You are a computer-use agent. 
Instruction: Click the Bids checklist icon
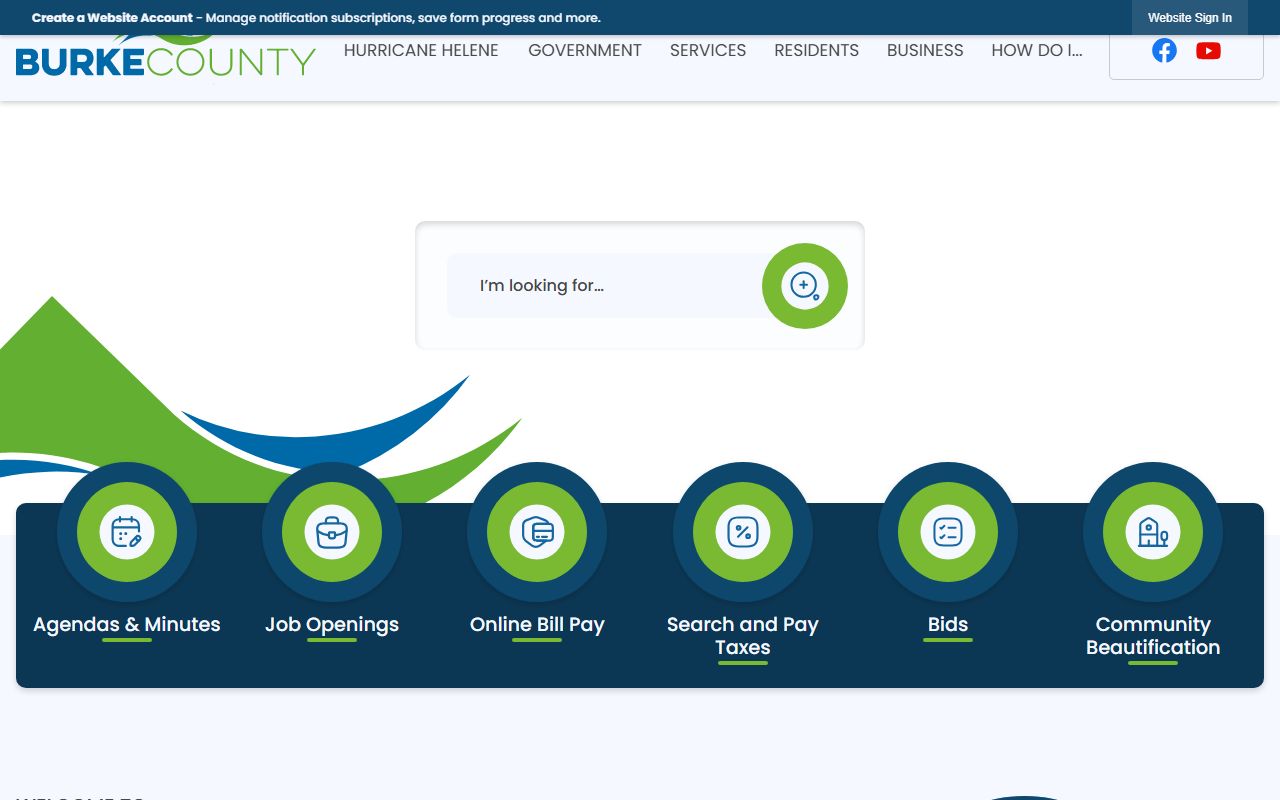tap(947, 532)
